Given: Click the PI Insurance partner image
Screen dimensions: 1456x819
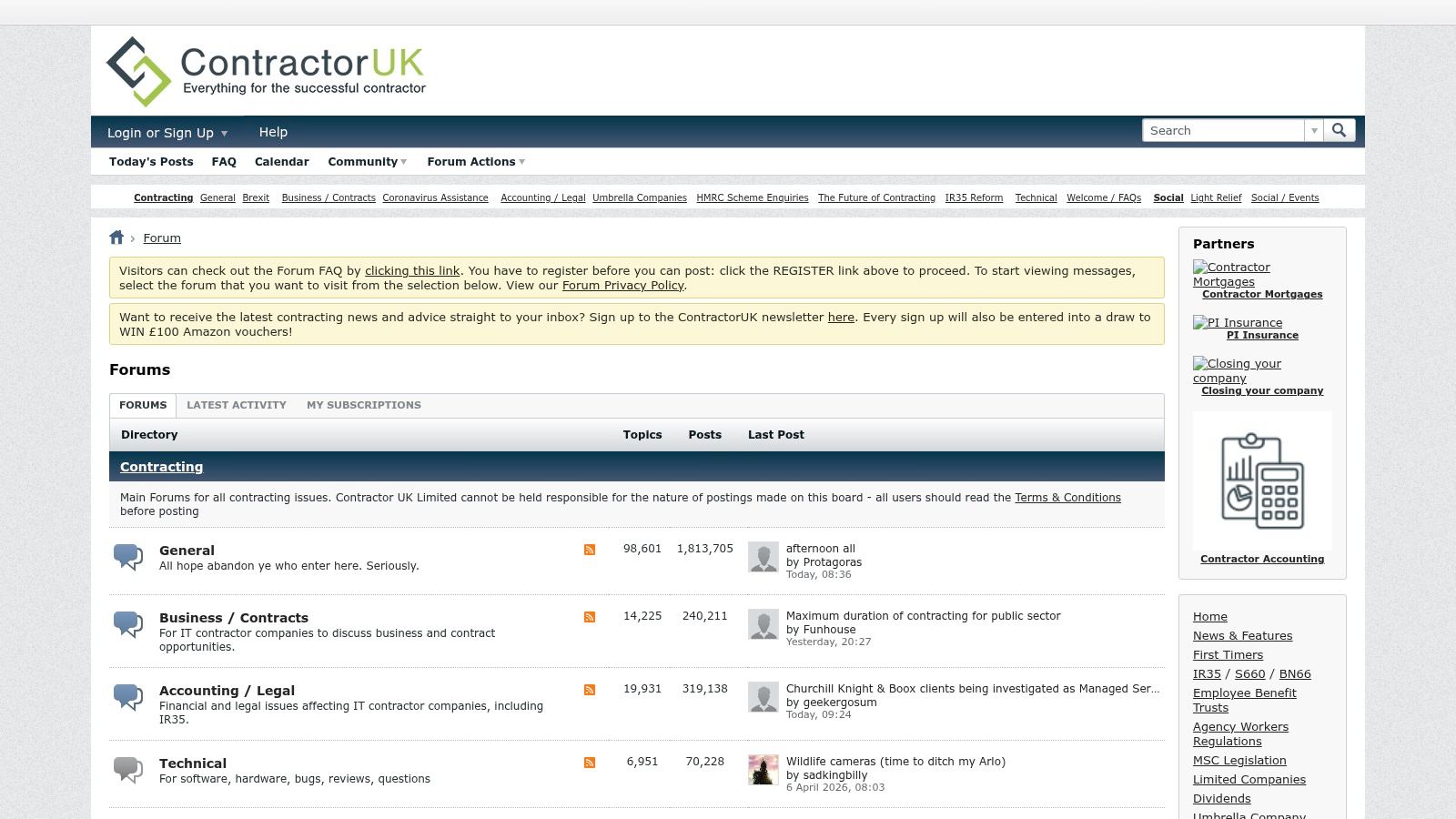Looking at the screenshot, I should click(x=1238, y=322).
